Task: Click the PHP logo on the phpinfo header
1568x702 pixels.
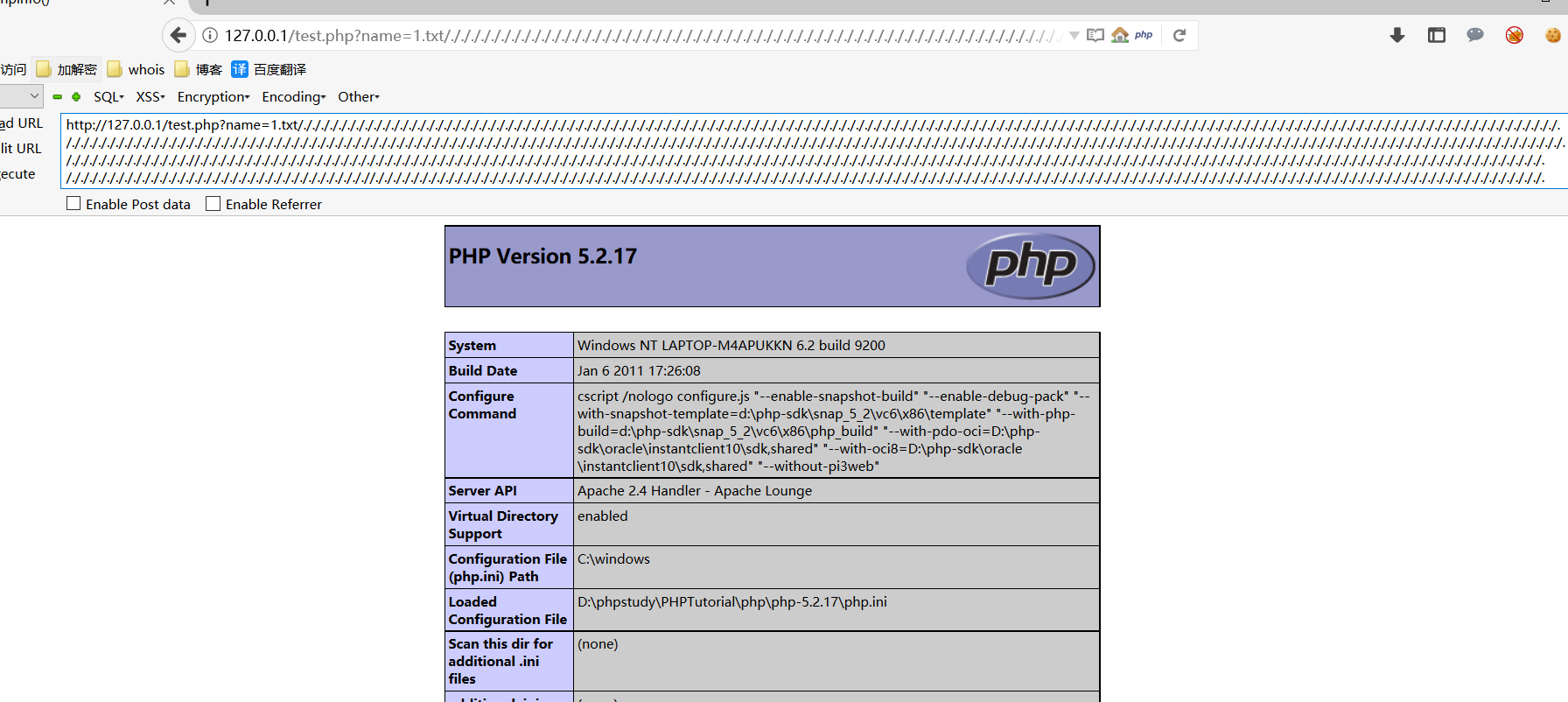Action: 1030,265
